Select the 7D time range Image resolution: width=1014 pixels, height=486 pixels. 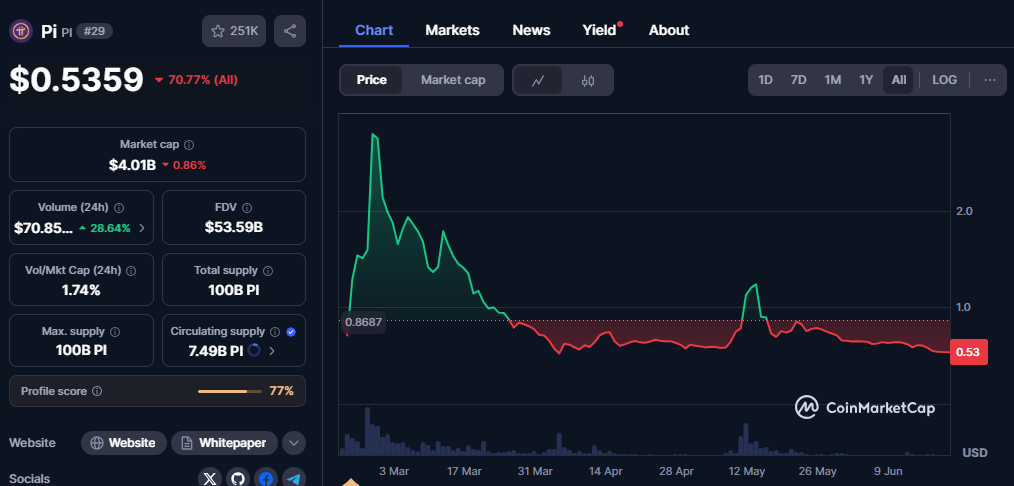tap(799, 80)
